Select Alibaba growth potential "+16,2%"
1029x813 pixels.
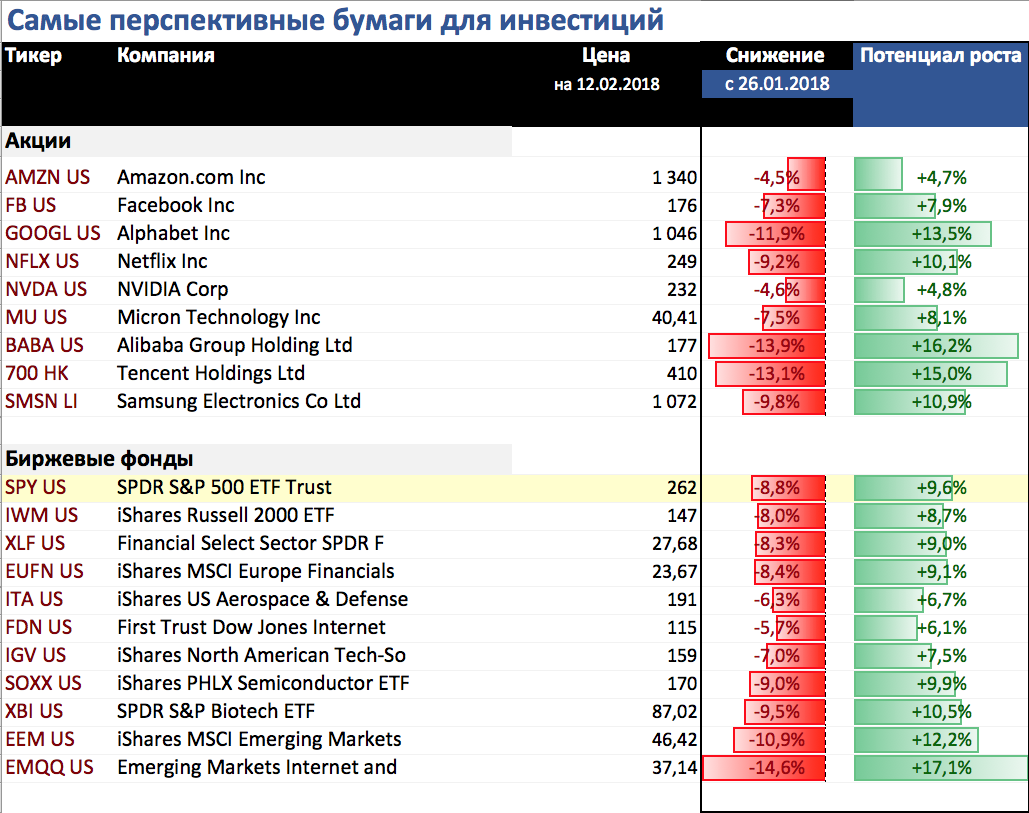pos(942,346)
